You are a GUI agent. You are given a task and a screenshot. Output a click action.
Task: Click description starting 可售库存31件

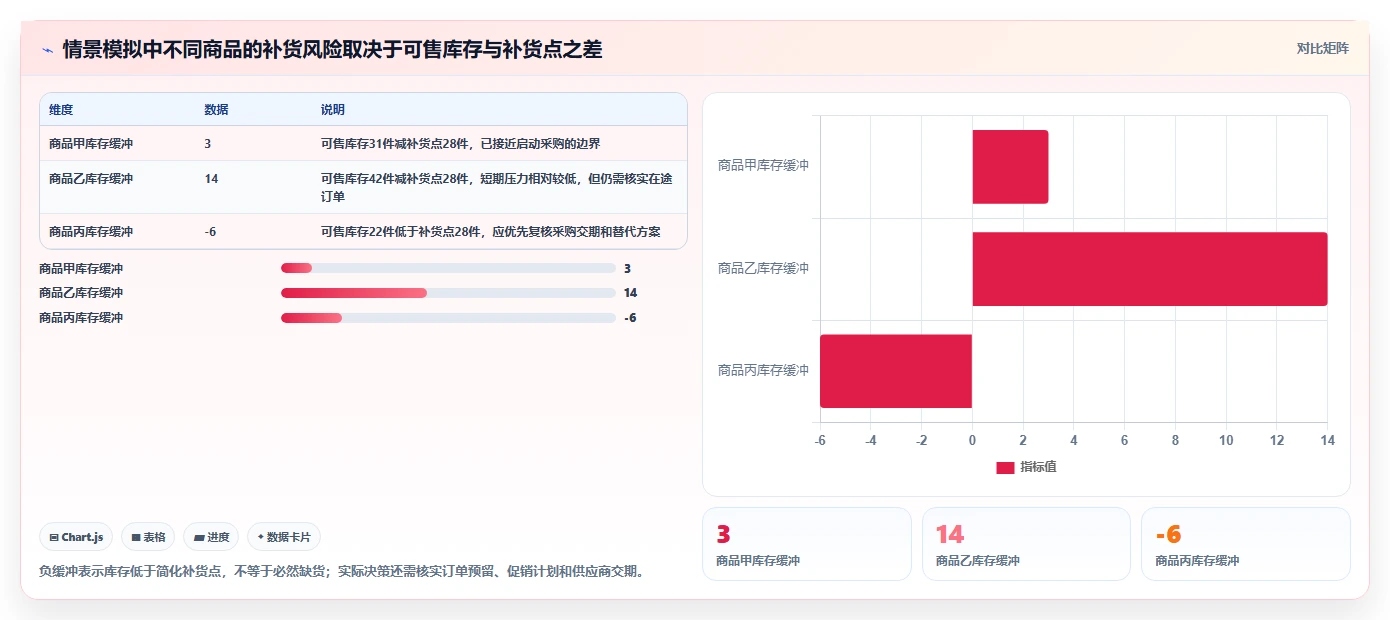click(461, 144)
